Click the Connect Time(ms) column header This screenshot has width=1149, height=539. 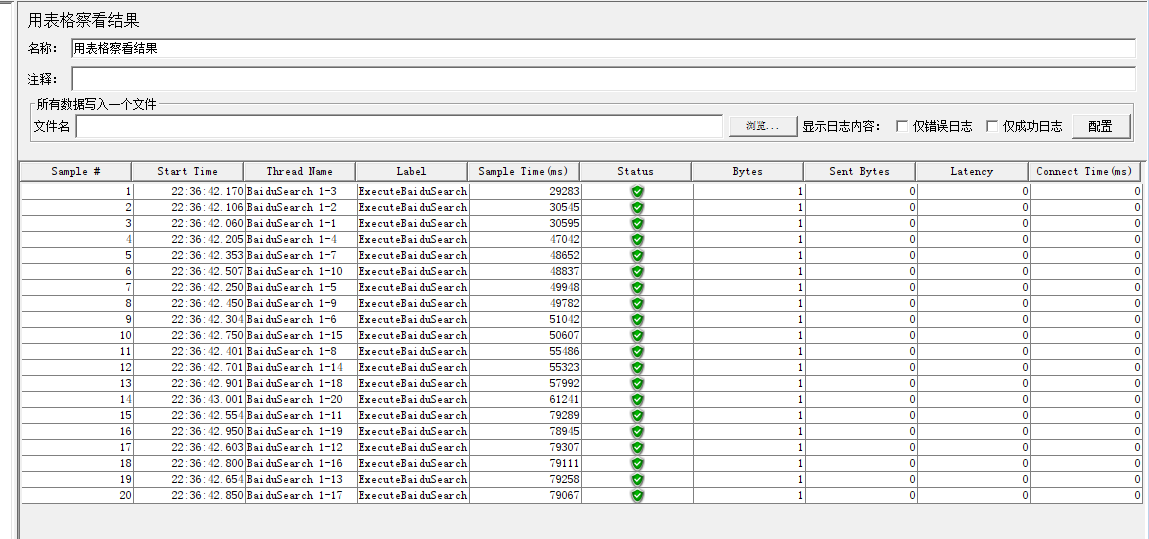click(1085, 171)
